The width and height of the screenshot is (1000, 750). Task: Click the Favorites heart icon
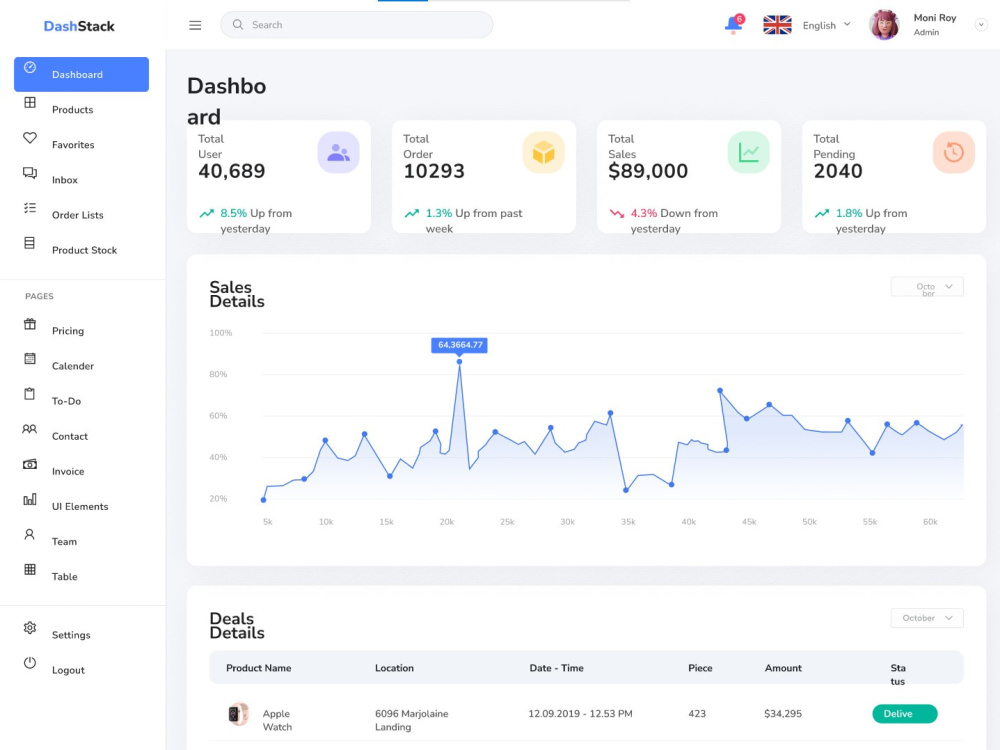[x=30, y=137]
